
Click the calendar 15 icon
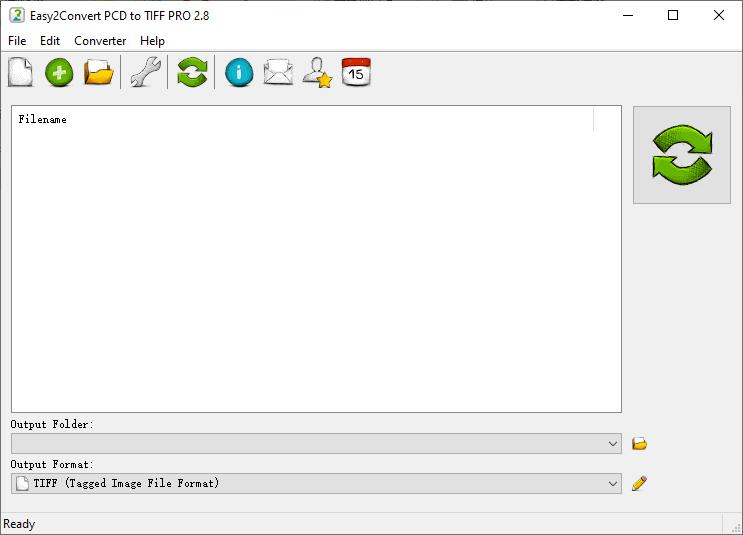(x=356, y=72)
